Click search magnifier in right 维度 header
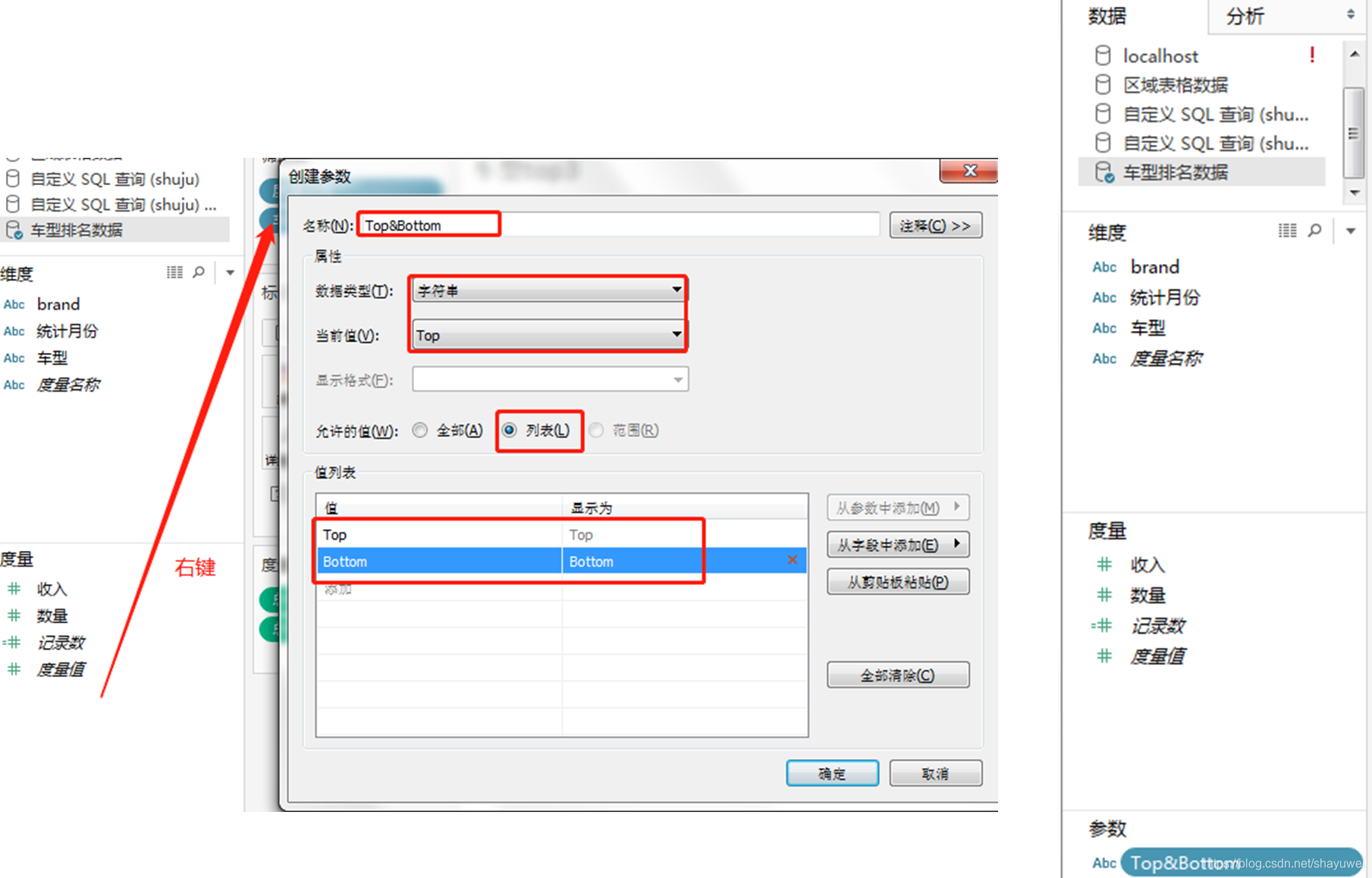1372x878 pixels. (1315, 230)
